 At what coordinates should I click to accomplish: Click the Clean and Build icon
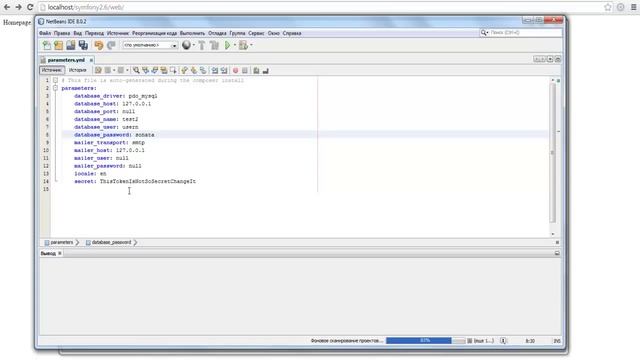214,45
